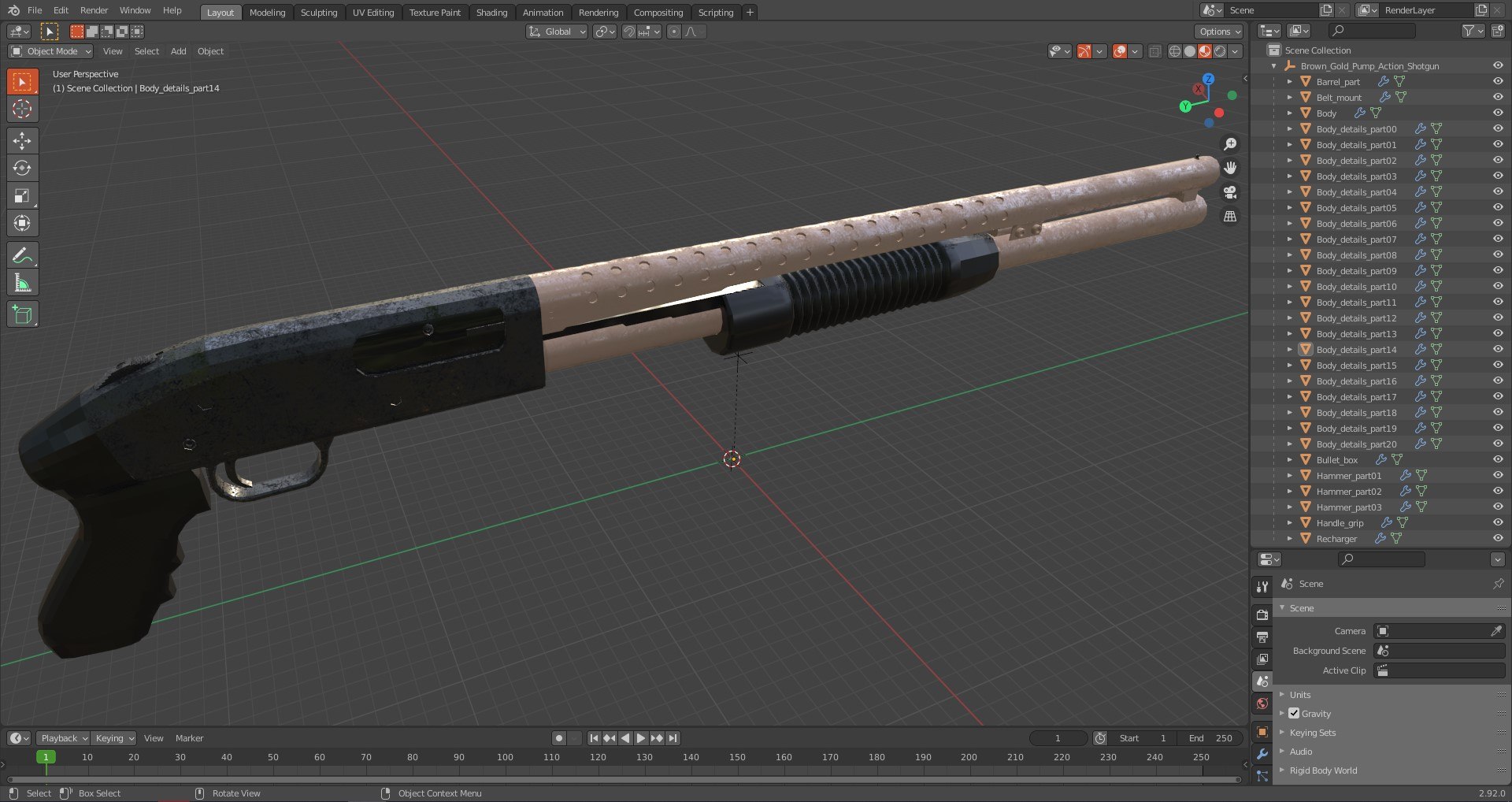The image size is (1512, 802).
Task: Activate the Rotate tool
Action: (x=22, y=168)
